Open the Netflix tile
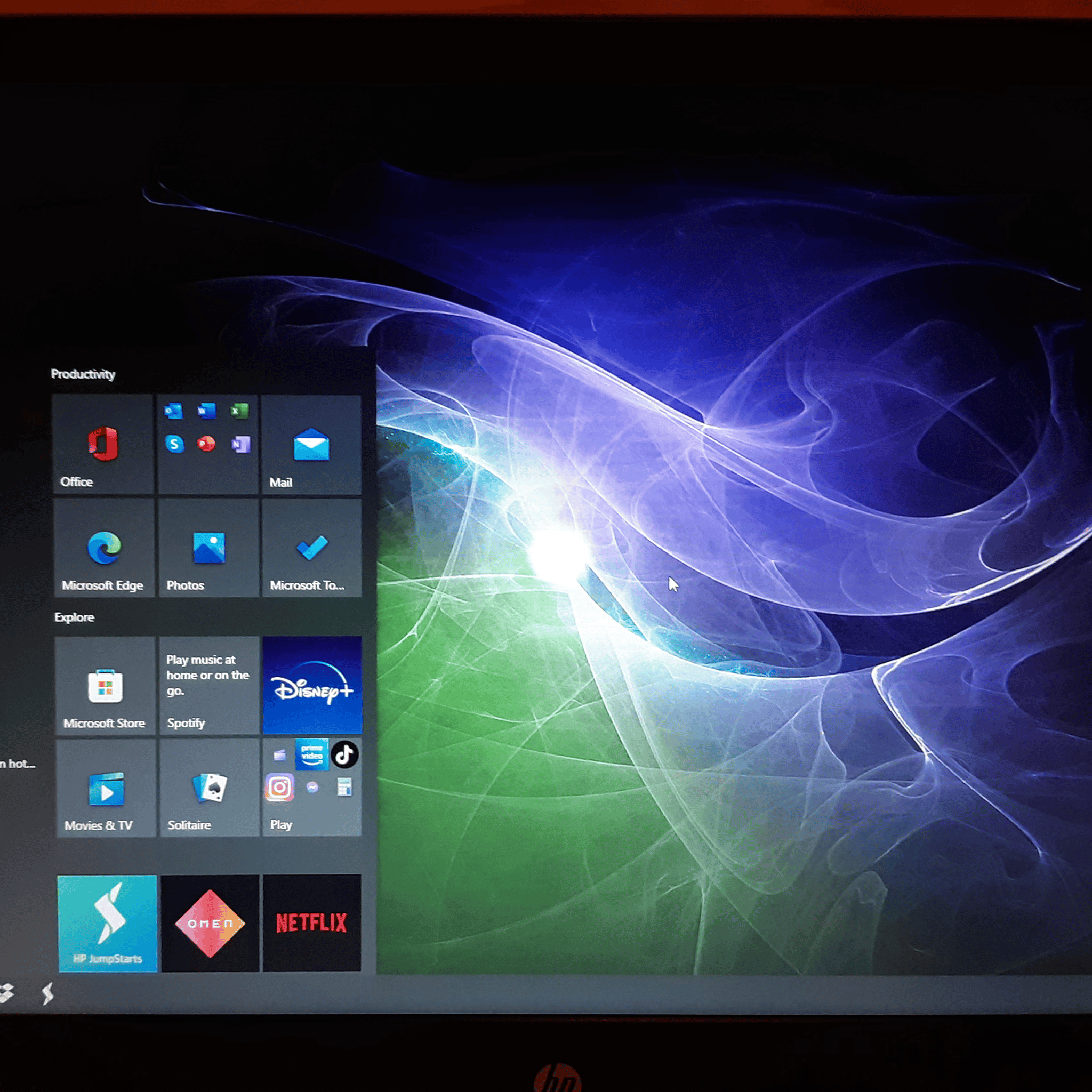 click(312, 923)
